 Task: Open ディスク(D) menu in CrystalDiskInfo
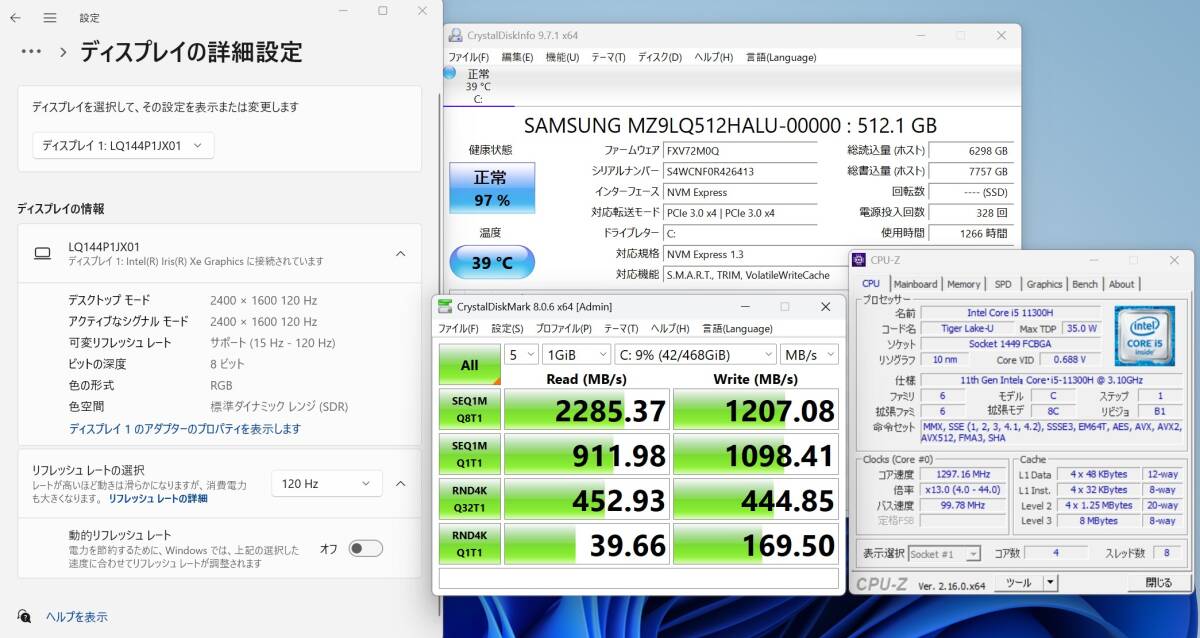tap(660, 57)
